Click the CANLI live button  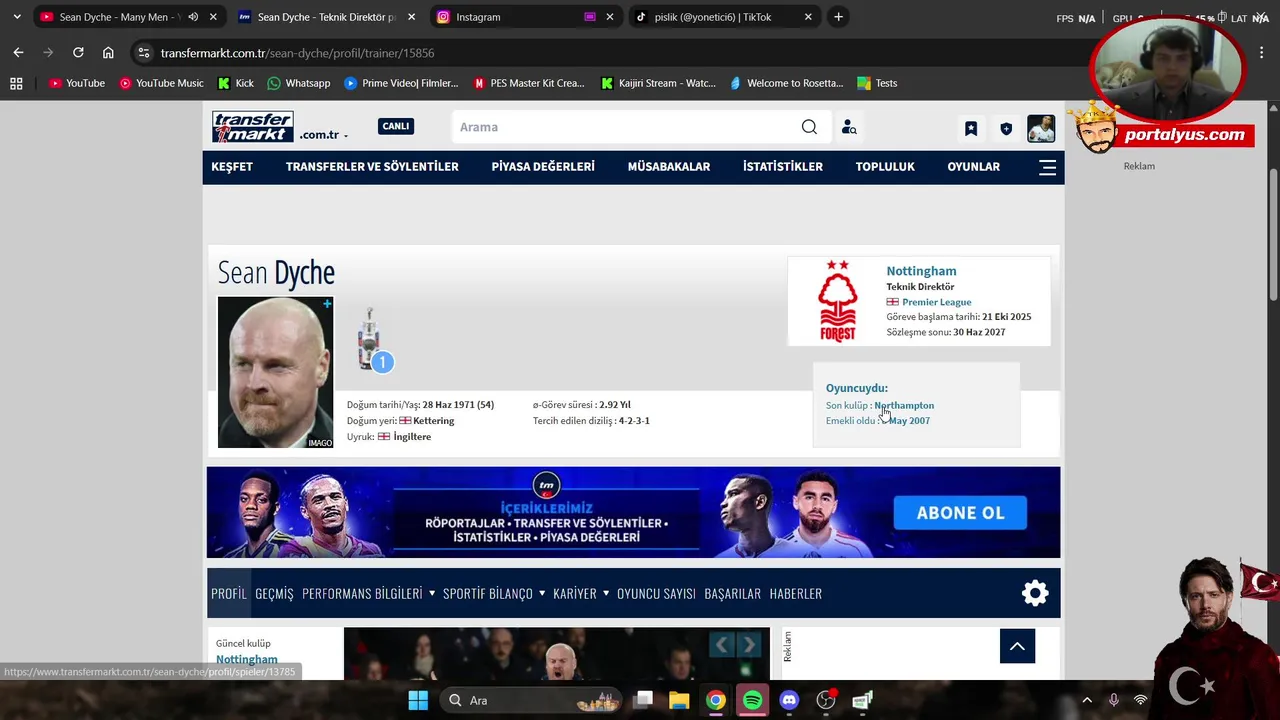396,126
